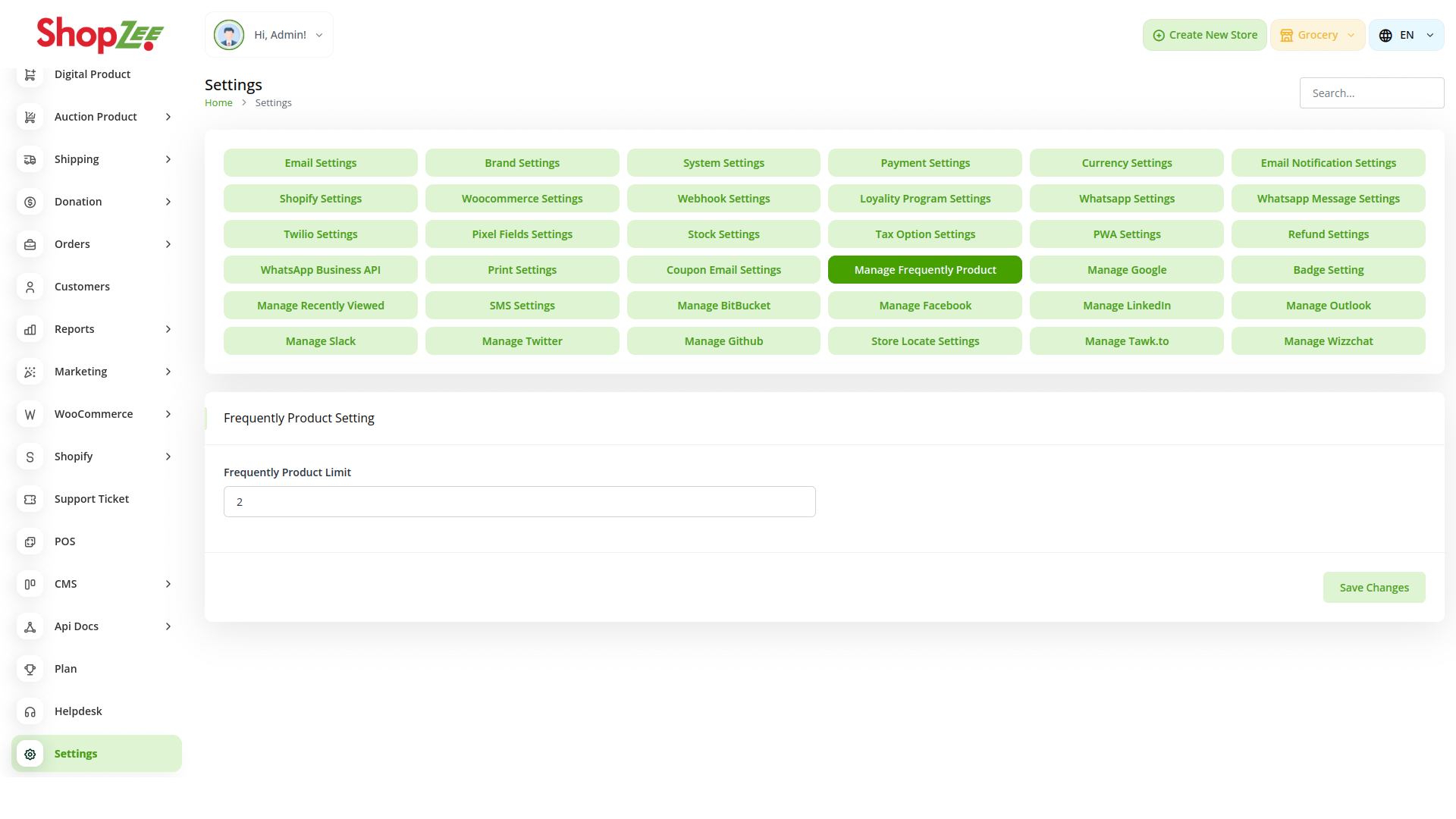
Task: Click the ShopZee logo
Action: point(100,35)
